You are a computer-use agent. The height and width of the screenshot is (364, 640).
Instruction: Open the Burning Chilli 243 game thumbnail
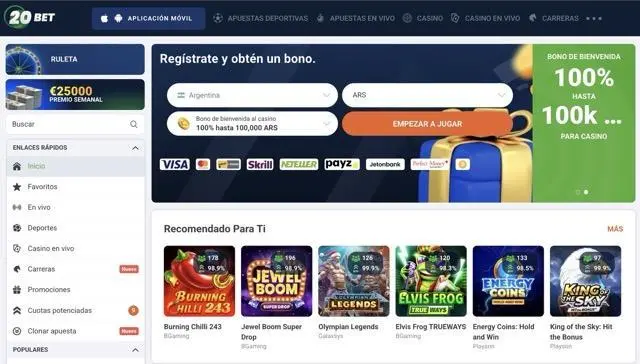coord(199,281)
